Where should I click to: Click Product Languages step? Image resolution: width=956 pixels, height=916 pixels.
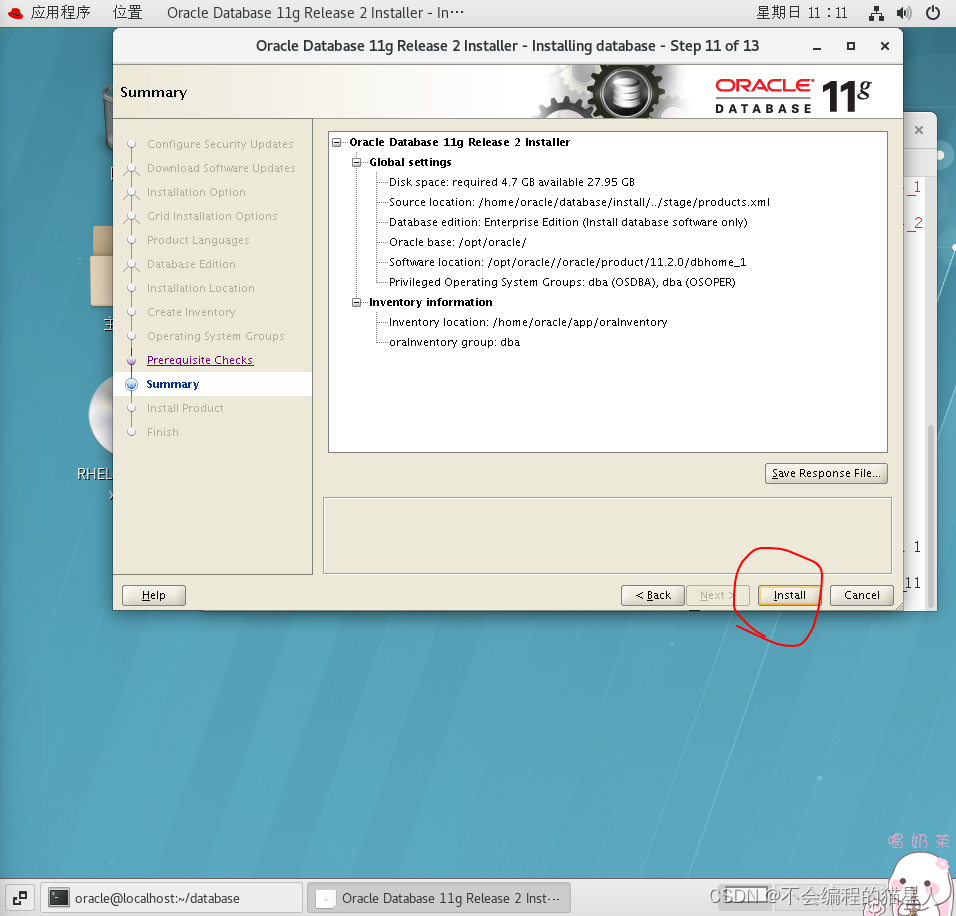coord(198,240)
